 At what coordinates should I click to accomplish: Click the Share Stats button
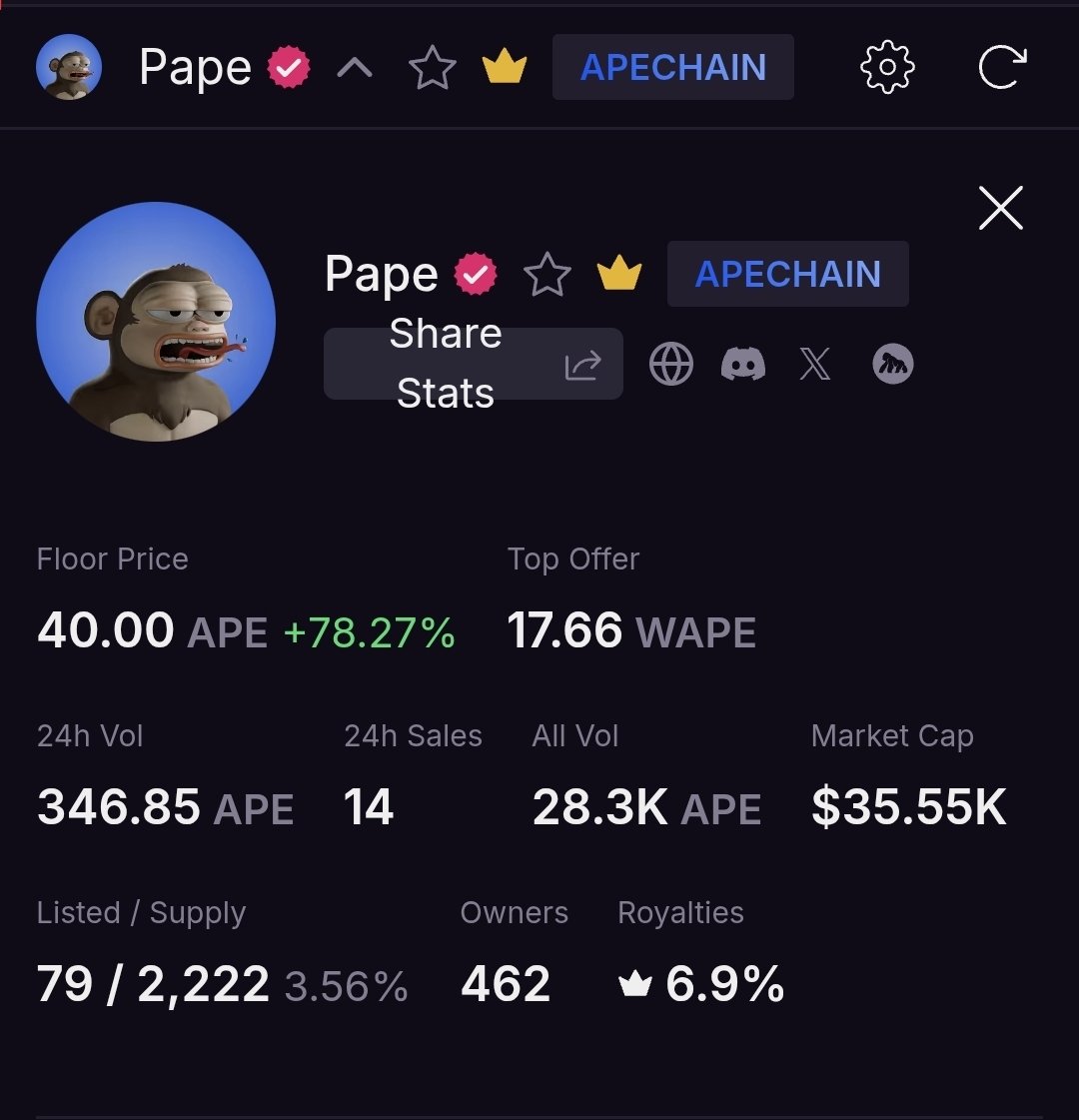click(473, 364)
